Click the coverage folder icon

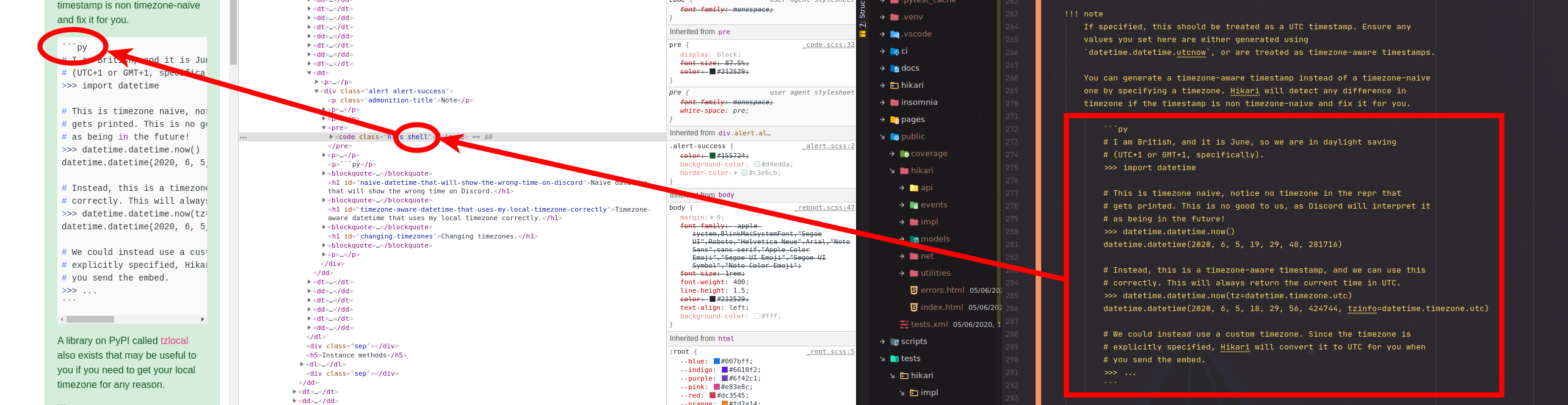904,154
